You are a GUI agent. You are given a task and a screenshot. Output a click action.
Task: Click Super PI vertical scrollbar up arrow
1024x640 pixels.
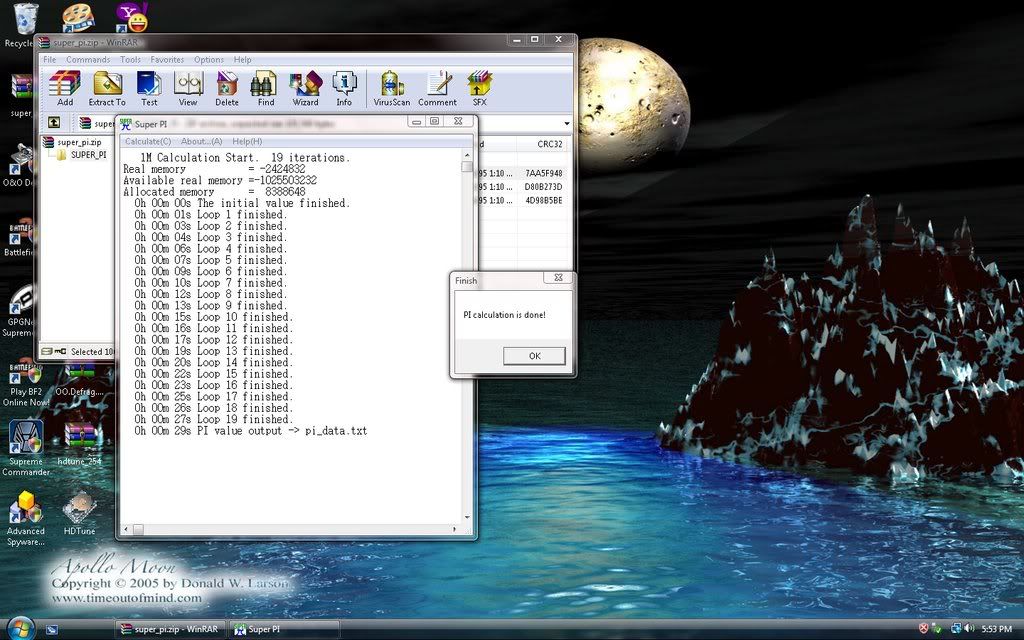(467, 155)
